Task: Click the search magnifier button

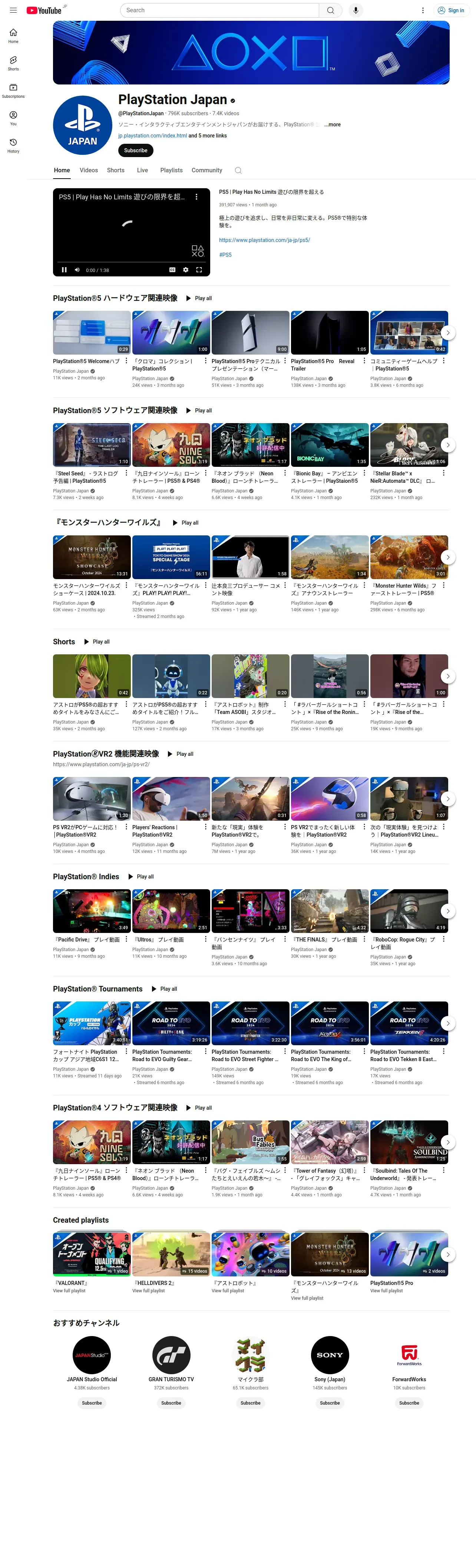Action: click(x=331, y=10)
